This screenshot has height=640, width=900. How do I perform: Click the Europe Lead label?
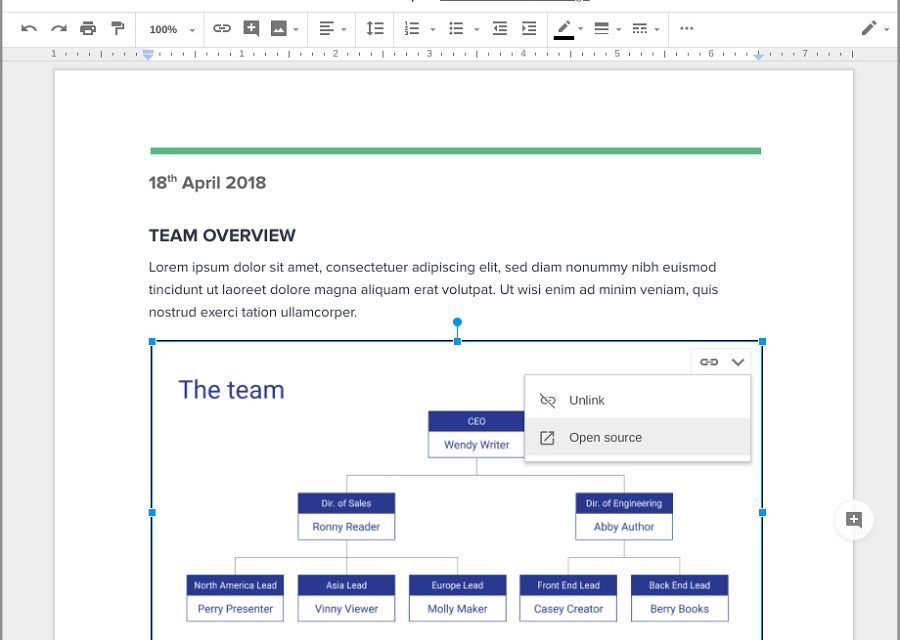pyautogui.click(x=457, y=585)
